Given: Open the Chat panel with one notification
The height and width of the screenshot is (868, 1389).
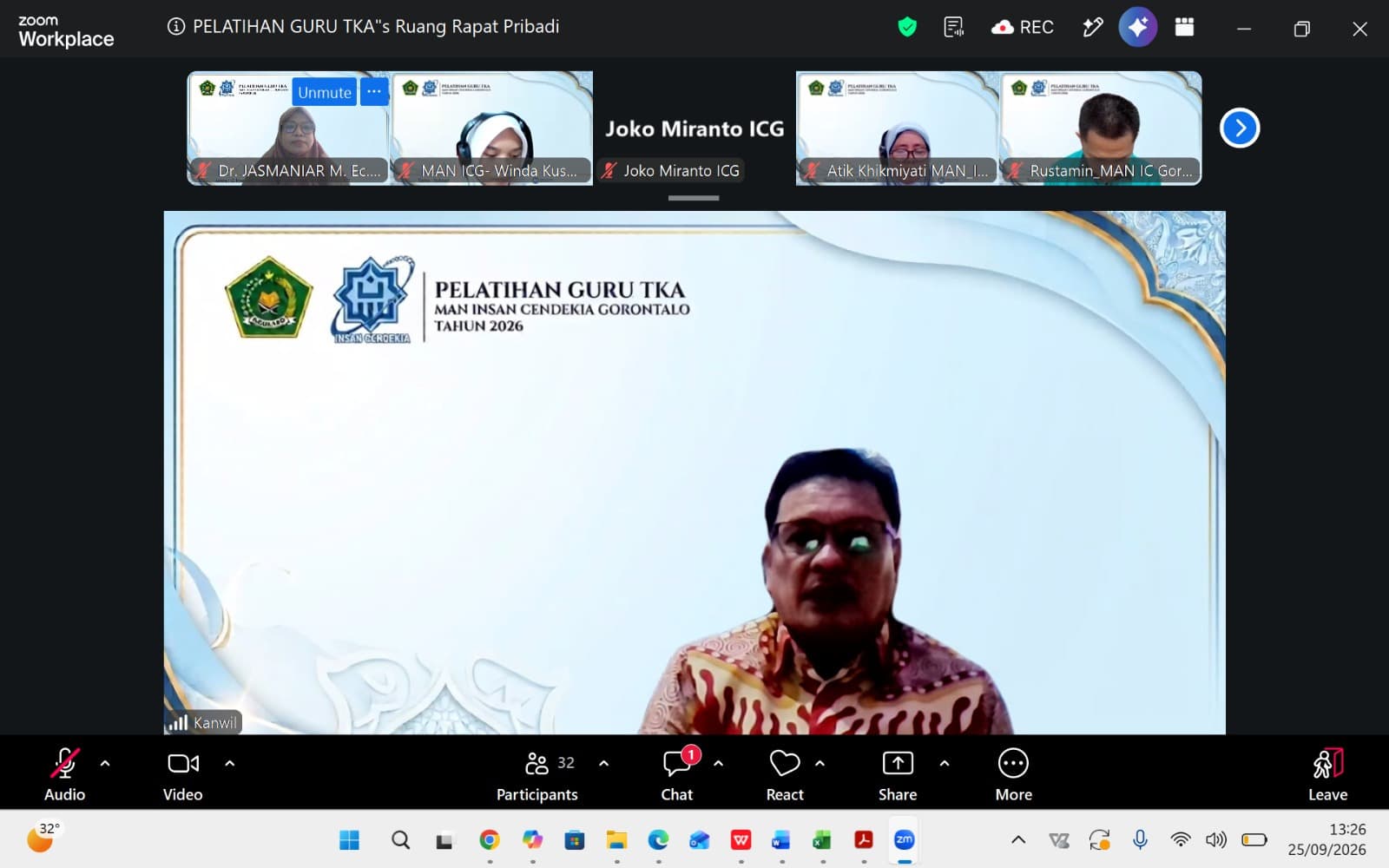Looking at the screenshot, I should point(677,773).
